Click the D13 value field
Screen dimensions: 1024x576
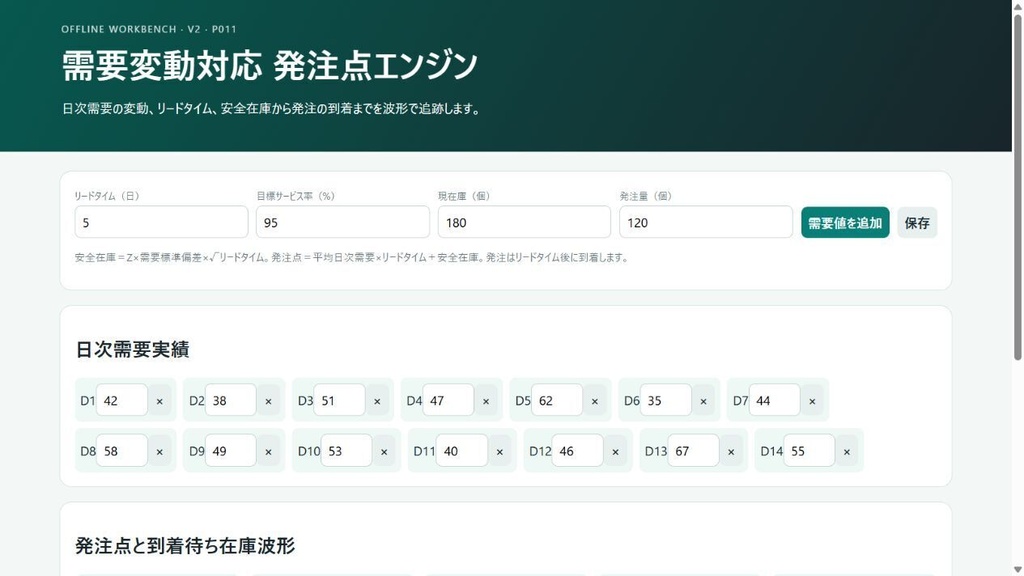[694, 451]
